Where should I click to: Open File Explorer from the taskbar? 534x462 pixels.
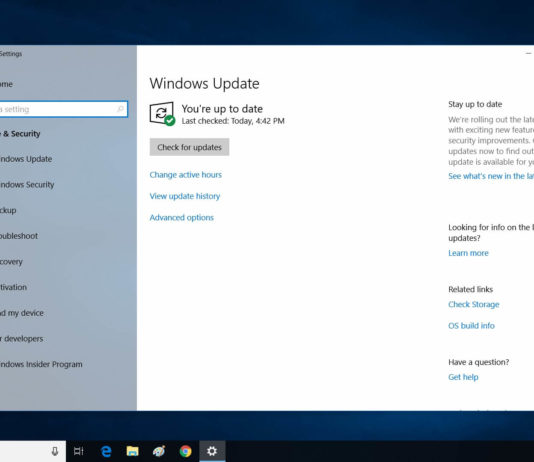(132, 451)
